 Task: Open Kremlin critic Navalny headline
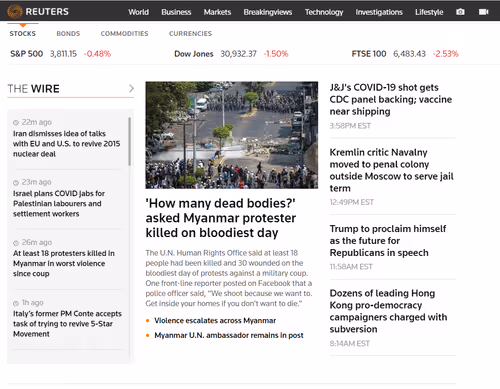click(391, 170)
